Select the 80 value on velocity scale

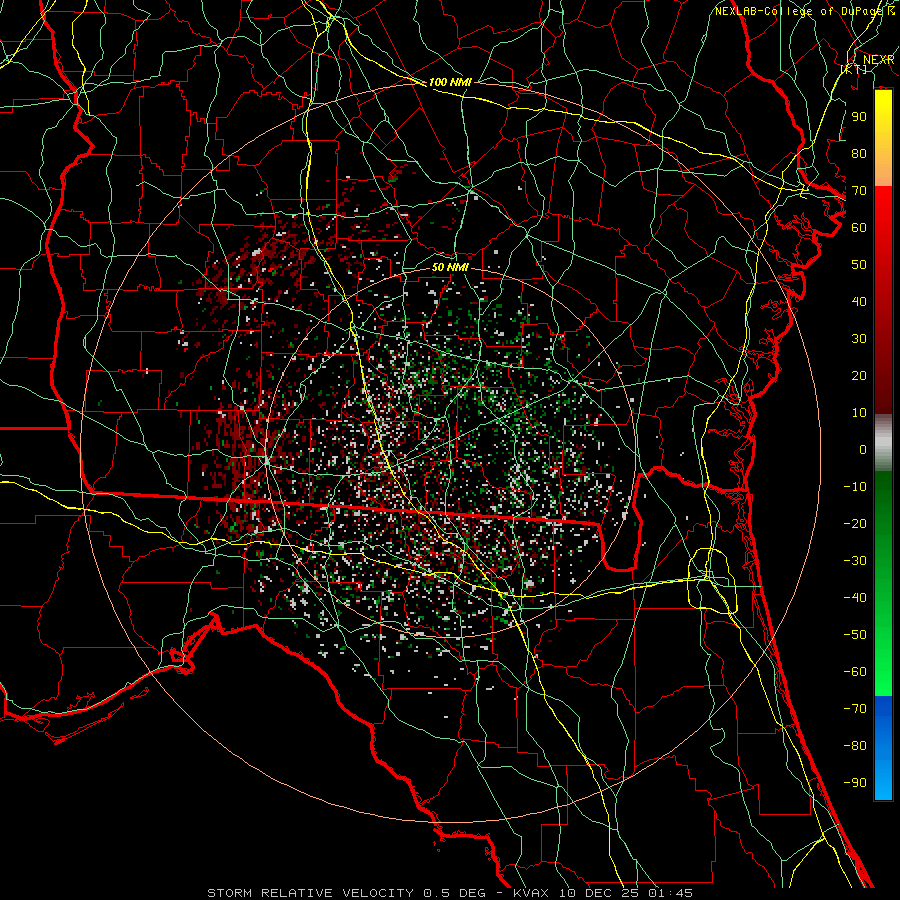click(859, 153)
